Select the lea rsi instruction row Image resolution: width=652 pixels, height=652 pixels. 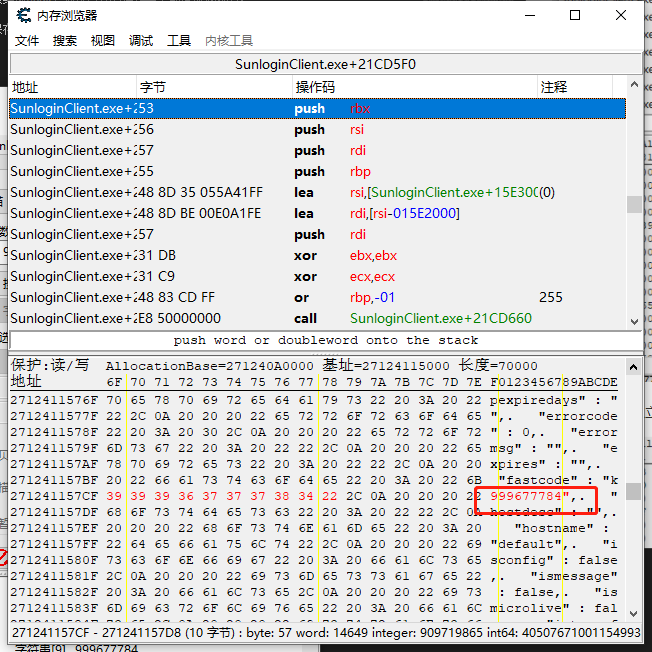[318, 193]
